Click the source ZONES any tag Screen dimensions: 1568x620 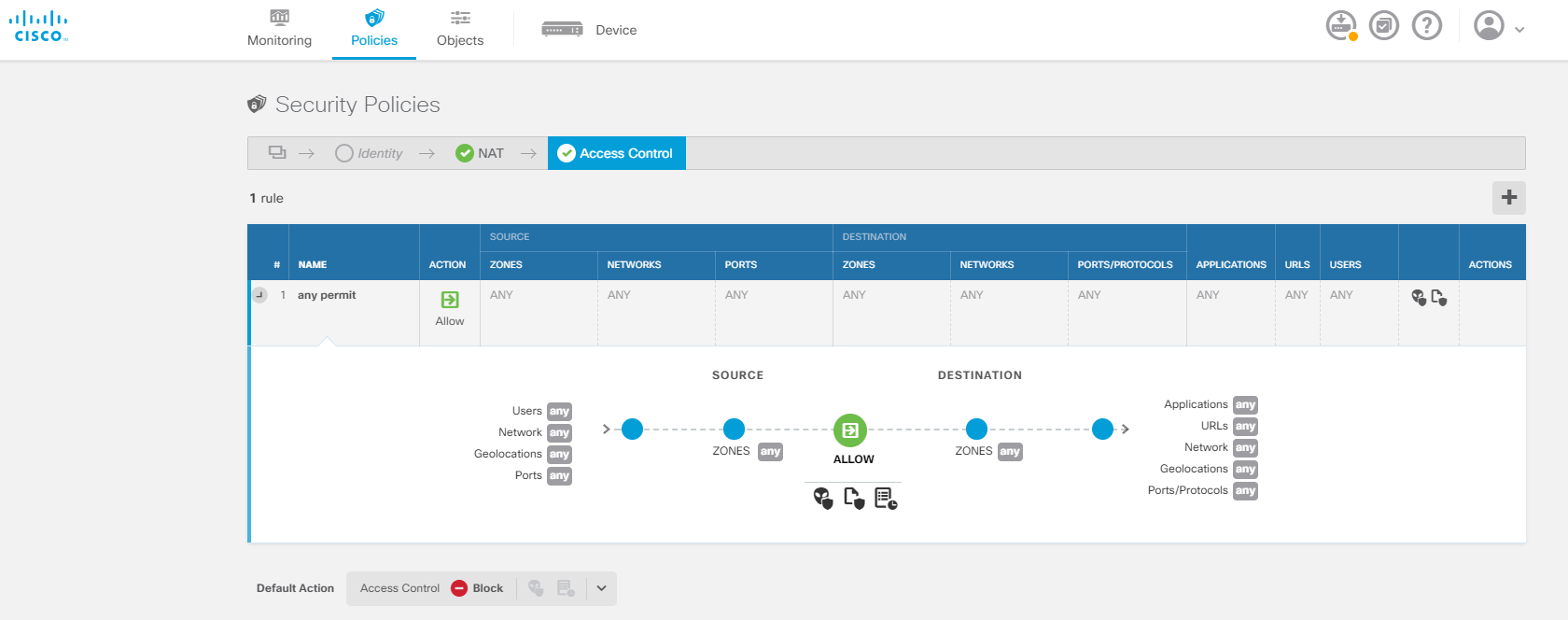click(x=770, y=452)
